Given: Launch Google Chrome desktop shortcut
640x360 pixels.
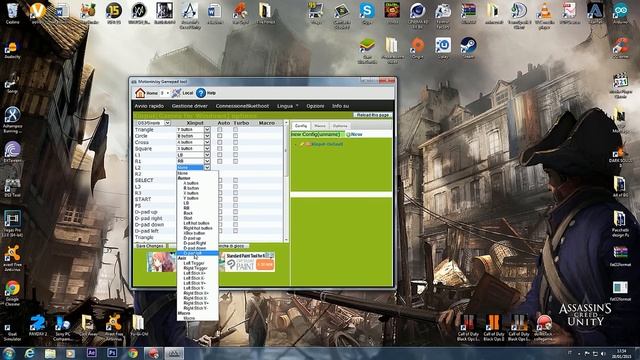Looking at the screenshot, I should [12, 293].
